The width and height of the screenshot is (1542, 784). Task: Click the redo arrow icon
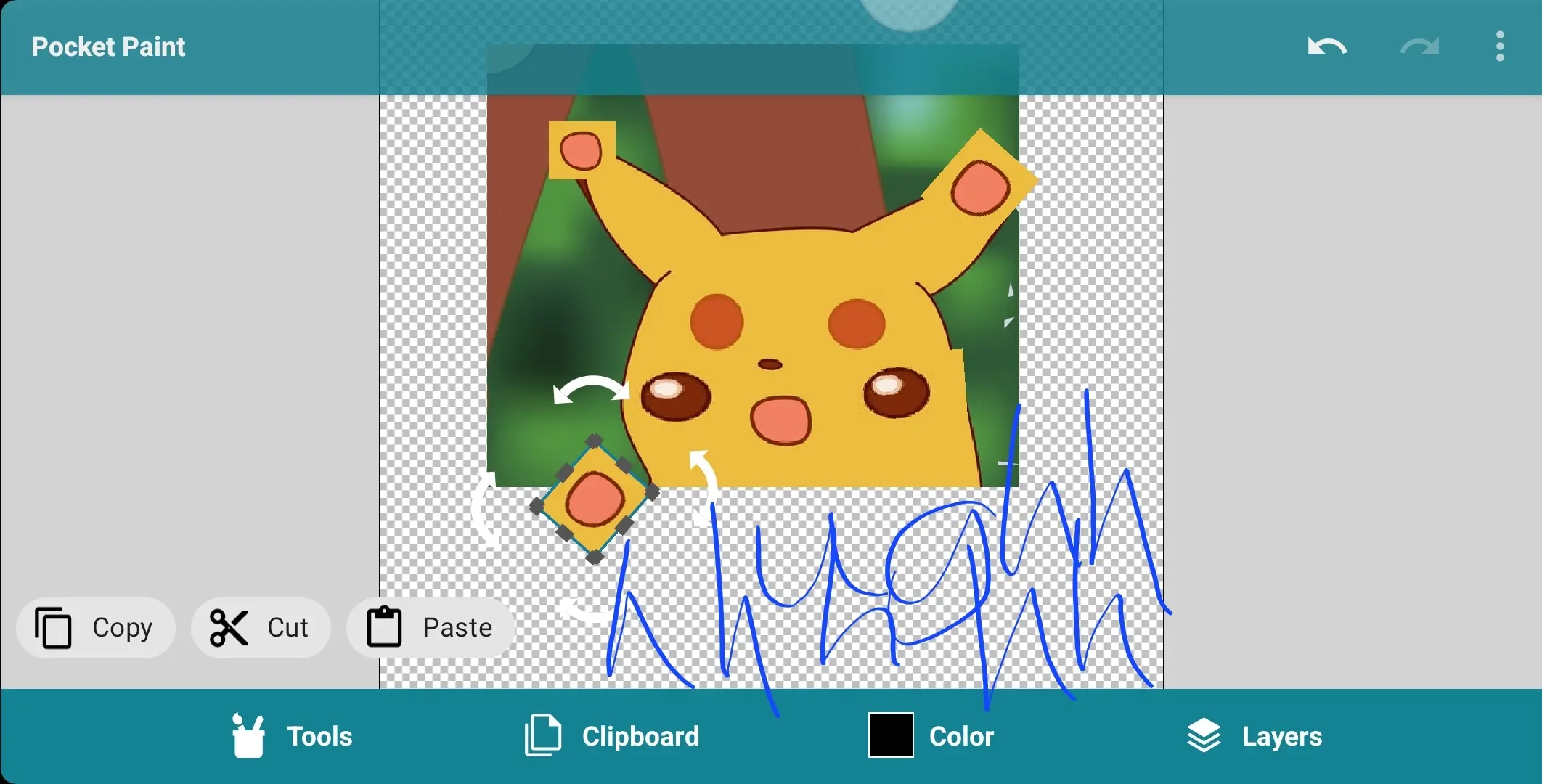coord(1419,46)
